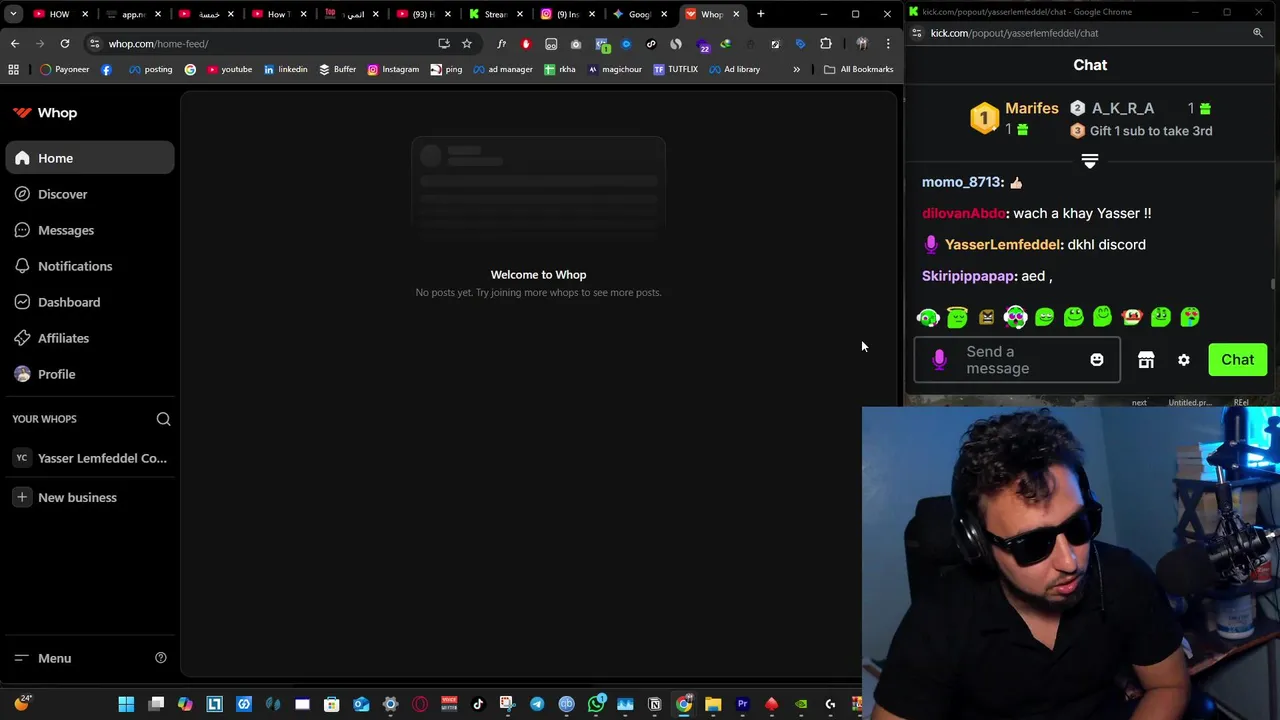Open TikTok from the taskbar
Screen dimensions: 1280x720
click(x=478, y=704)
